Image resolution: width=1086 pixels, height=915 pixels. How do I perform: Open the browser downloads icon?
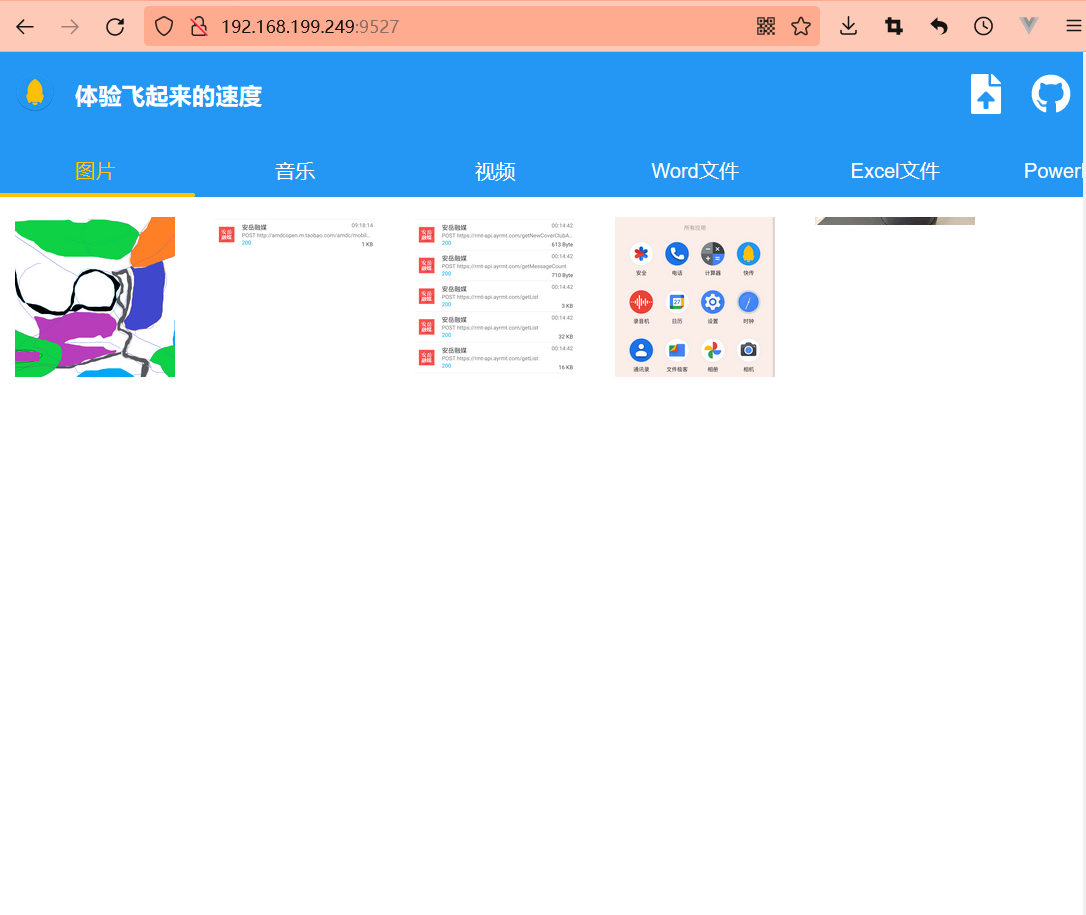[x=848, y=27]
